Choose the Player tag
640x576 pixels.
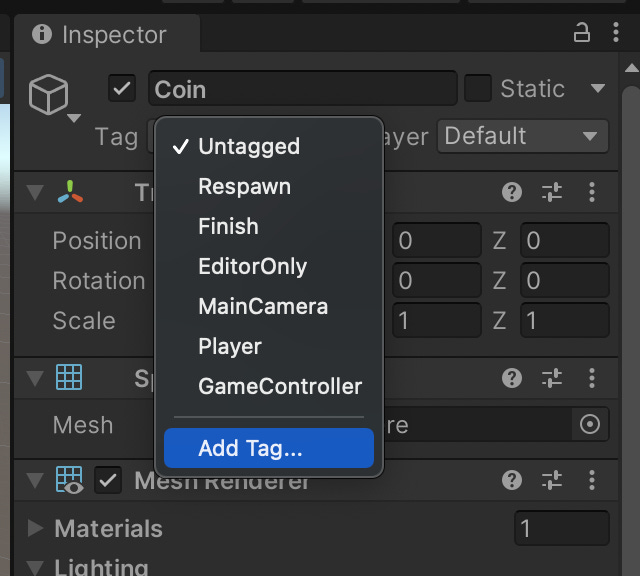coord(269,346)
